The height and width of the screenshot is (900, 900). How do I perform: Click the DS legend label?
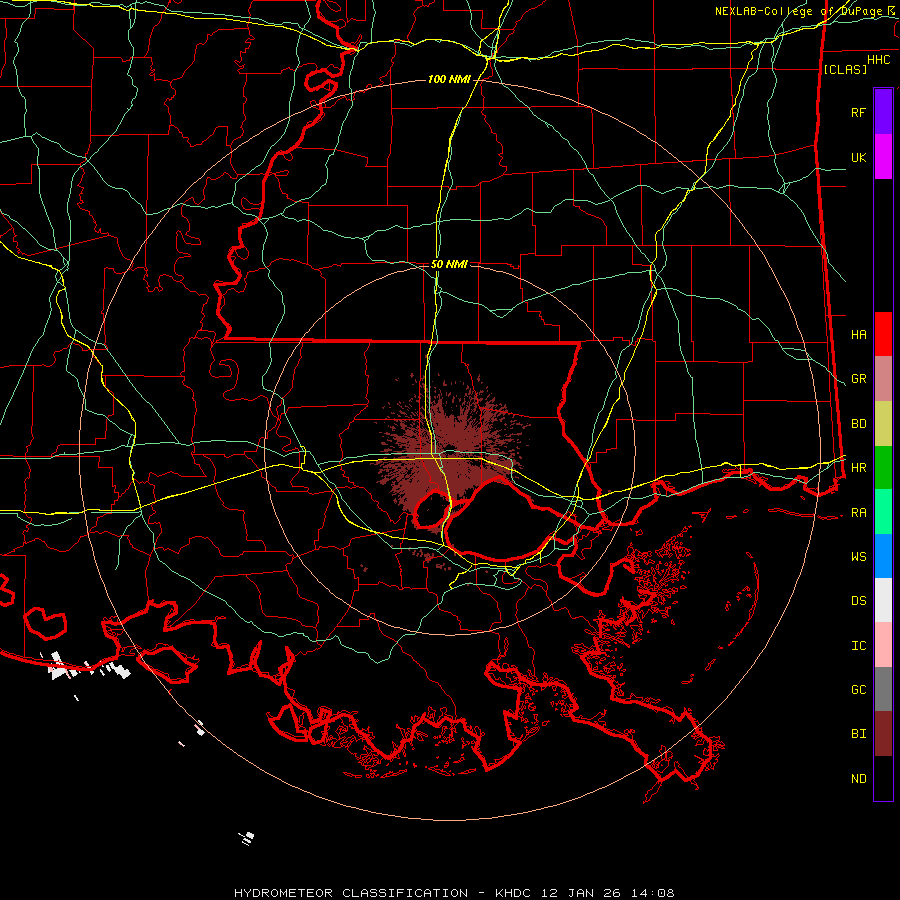tap(858, 601)
